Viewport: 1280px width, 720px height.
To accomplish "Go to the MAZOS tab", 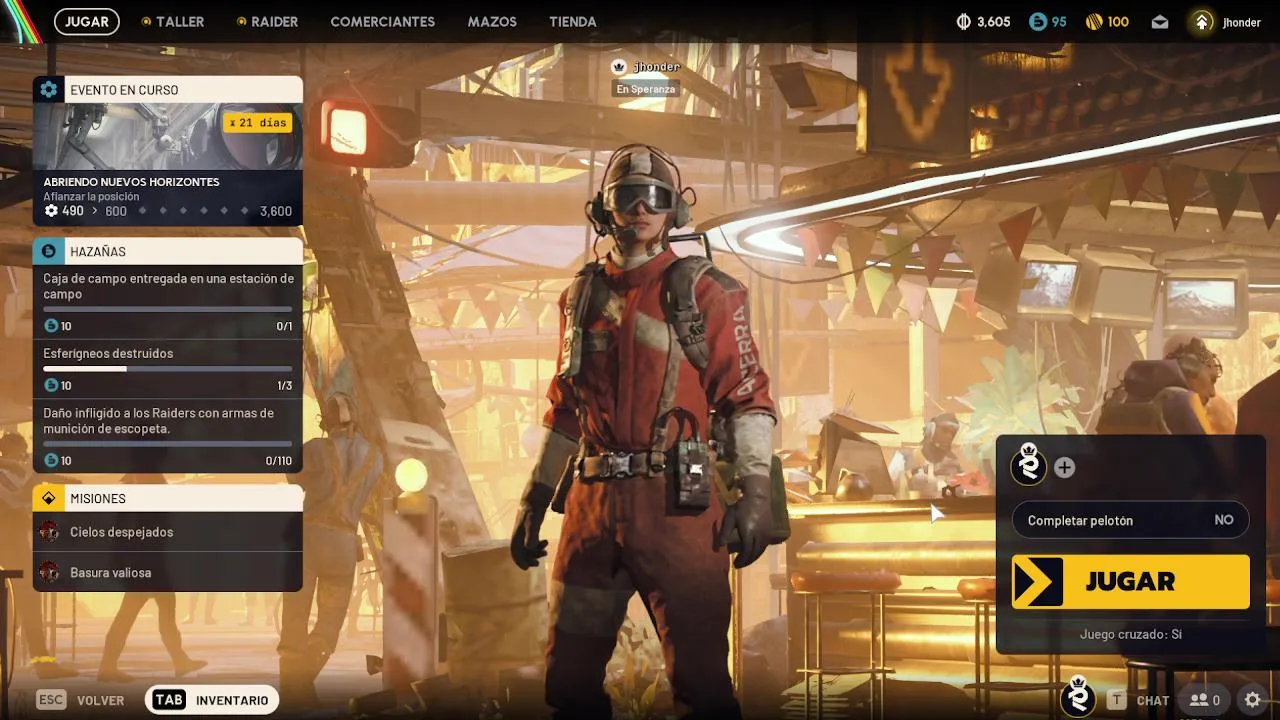I will tap(492, 21).
